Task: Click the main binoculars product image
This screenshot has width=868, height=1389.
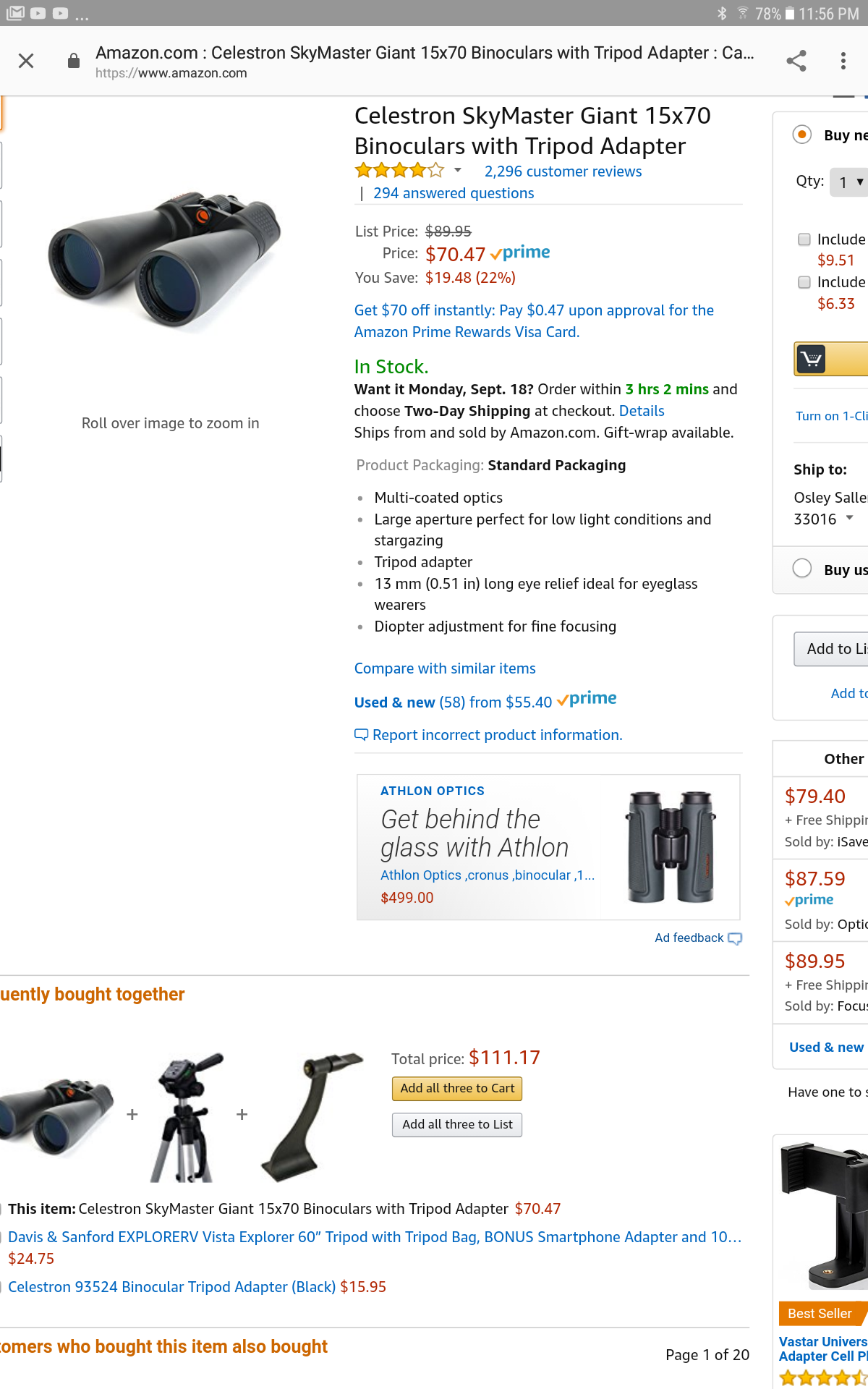Action: coord(164,258)
